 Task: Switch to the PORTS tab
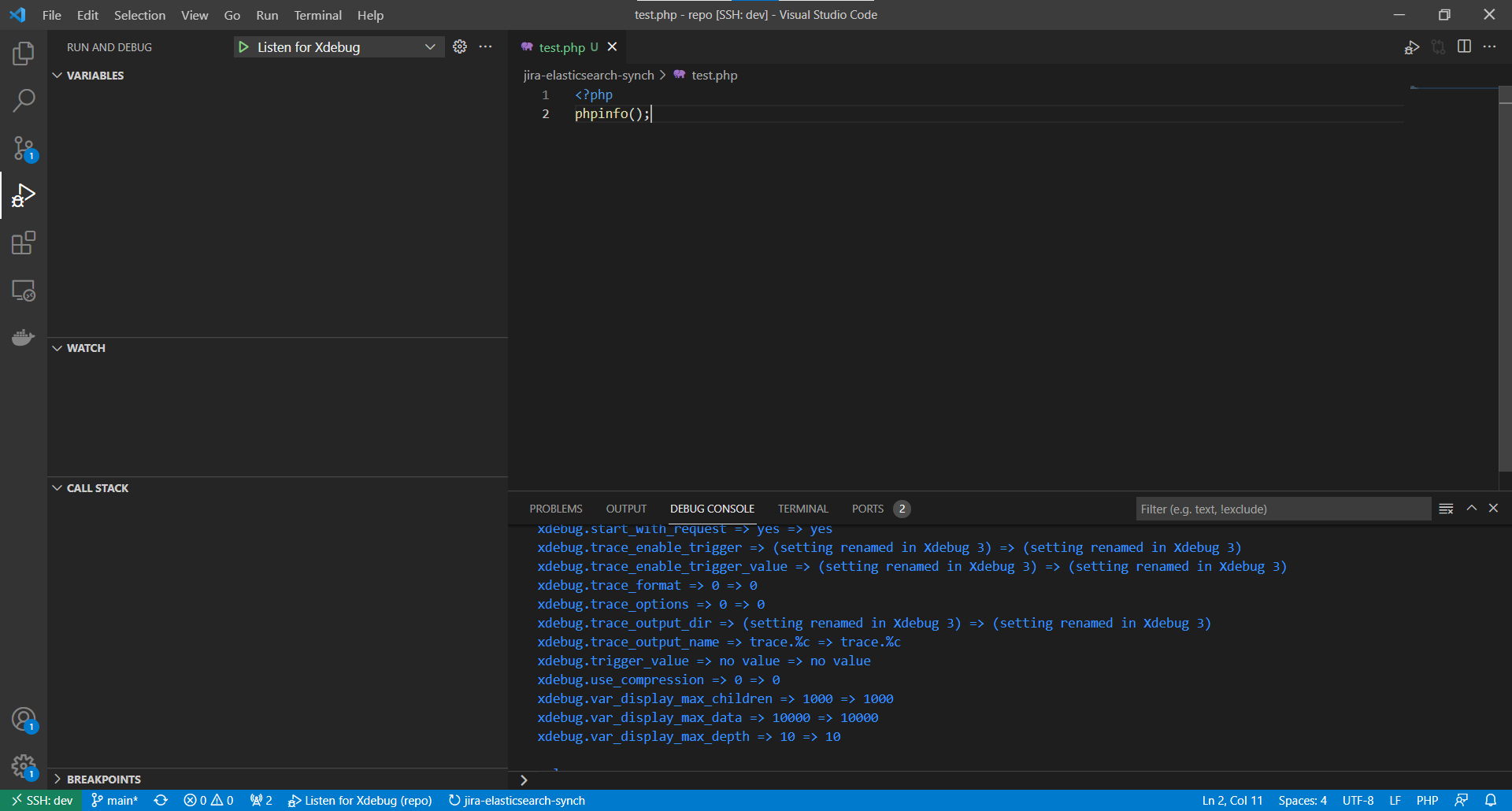click(880, 509)
